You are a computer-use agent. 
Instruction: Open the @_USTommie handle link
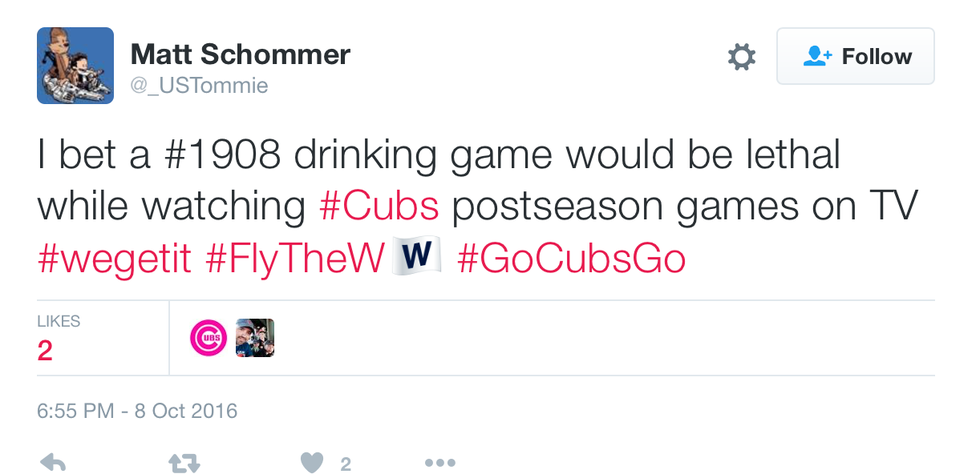click(200, 87)
